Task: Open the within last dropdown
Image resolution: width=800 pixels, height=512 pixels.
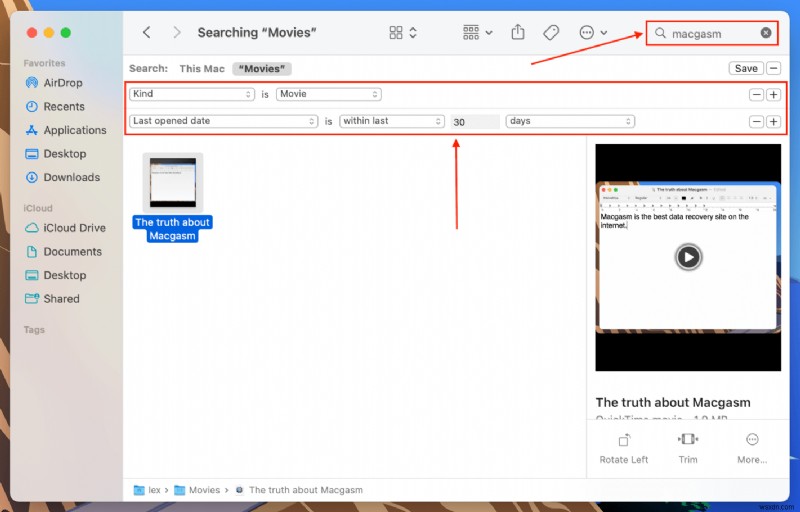Action: (x=392, y=121)
